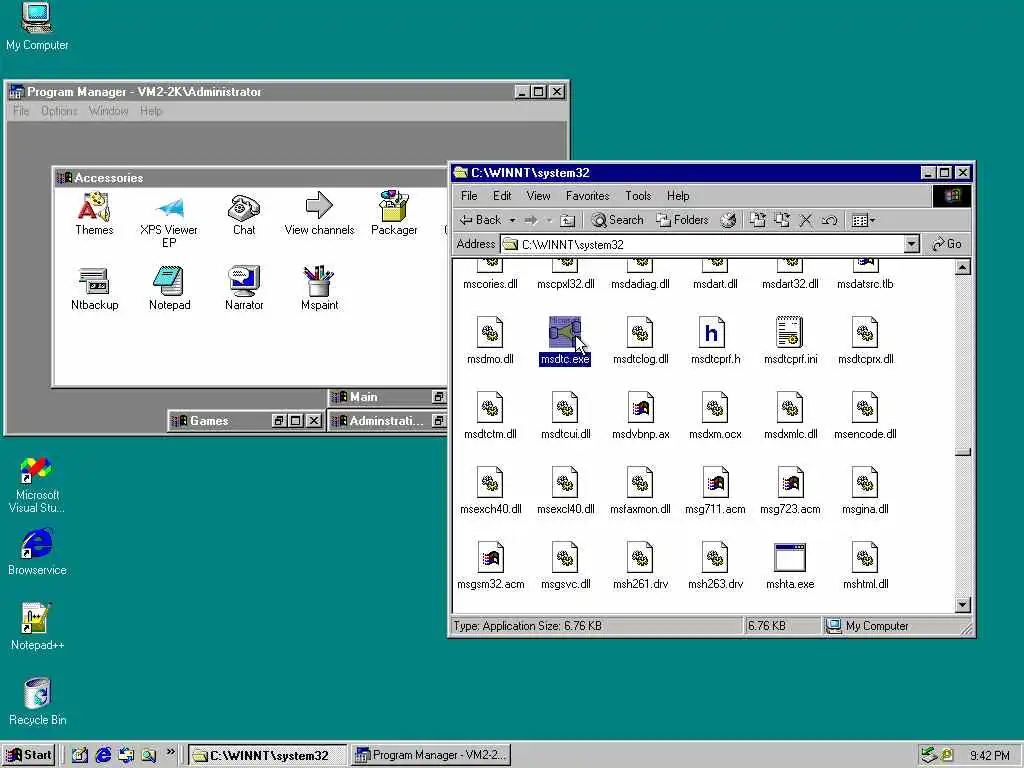Open My Computer desktop icon
The image size is (1024, 768).
tap(37, 26)
